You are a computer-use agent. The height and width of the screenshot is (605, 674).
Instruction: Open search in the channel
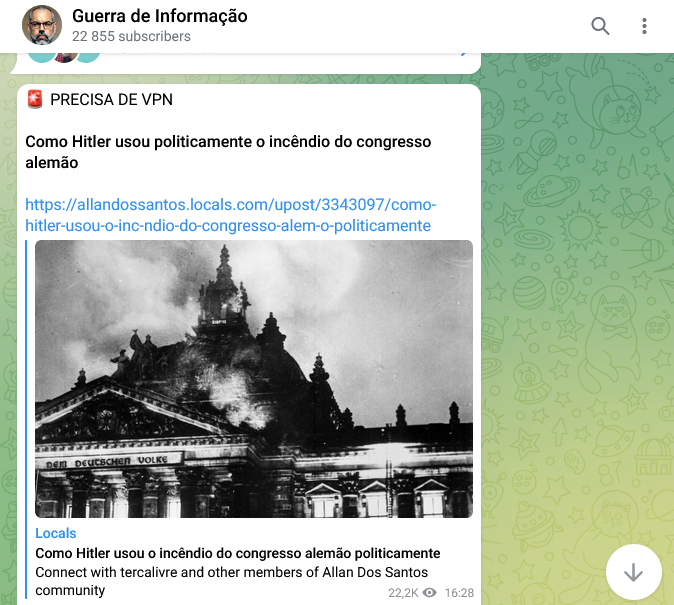600,26
